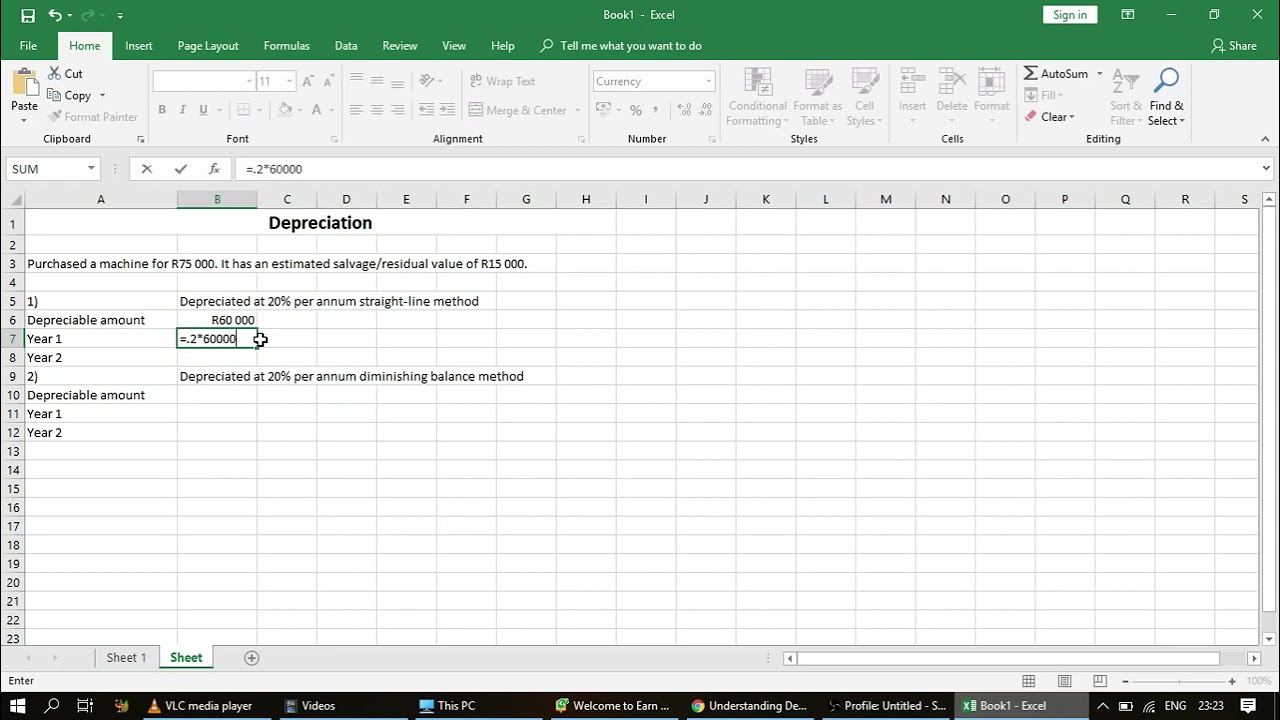
Task: Open Sort & Filter tool
Action: click(1126, 96)
